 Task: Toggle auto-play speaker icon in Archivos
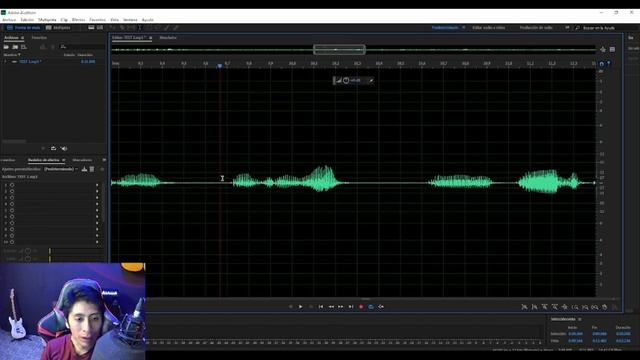[64, 149]
